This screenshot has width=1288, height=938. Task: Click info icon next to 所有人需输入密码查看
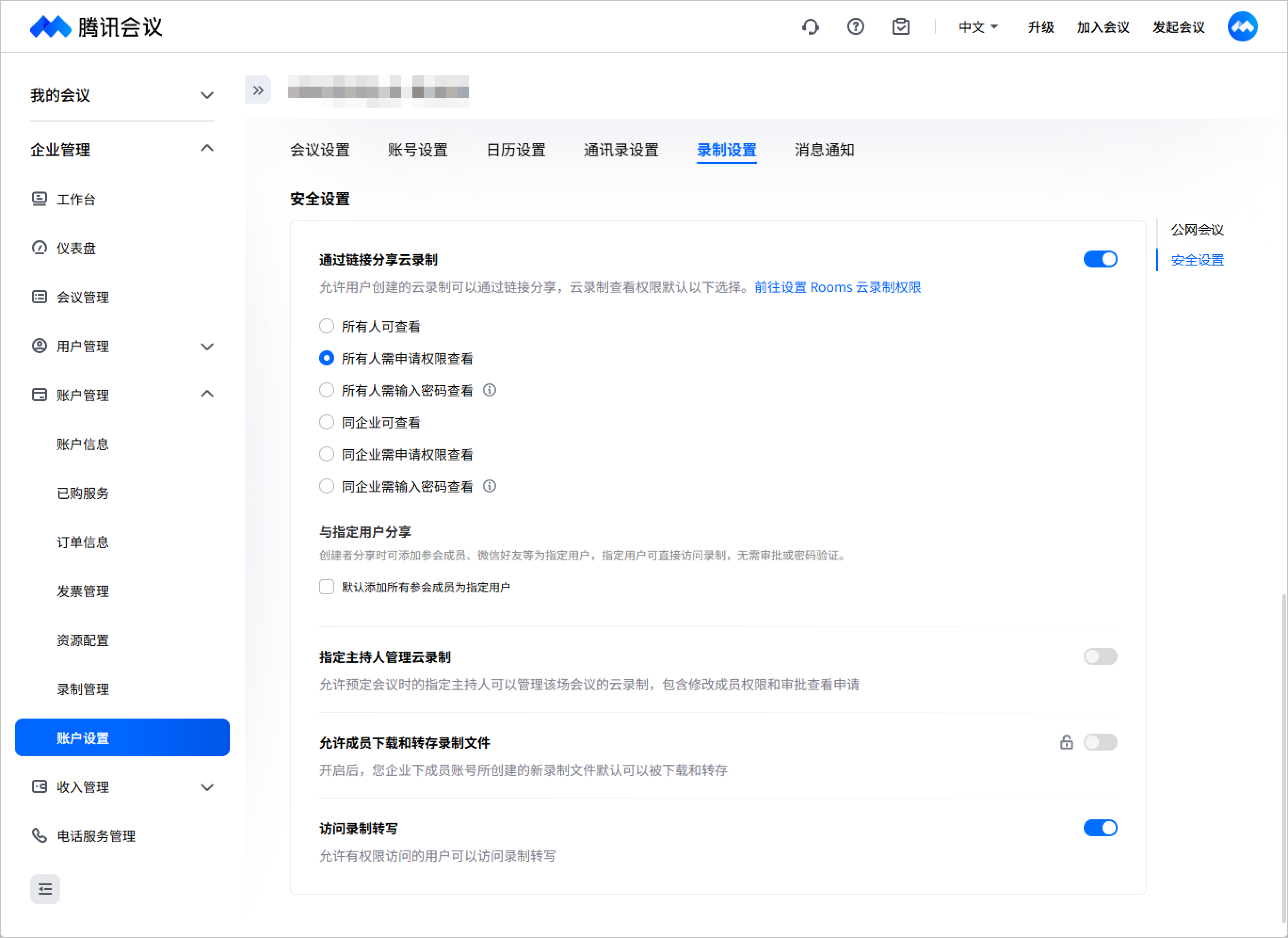coord(490,390)
